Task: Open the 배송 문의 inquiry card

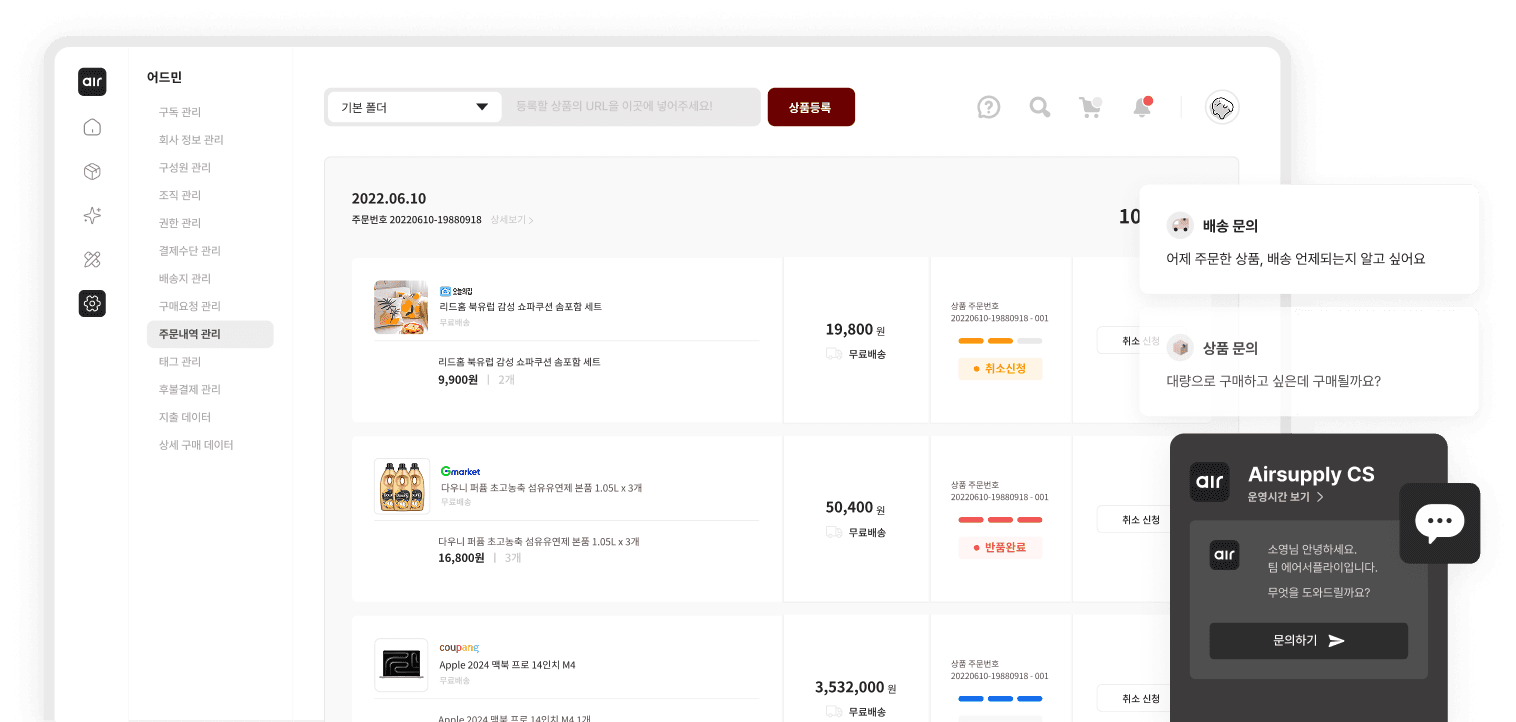Action: 1309,240
